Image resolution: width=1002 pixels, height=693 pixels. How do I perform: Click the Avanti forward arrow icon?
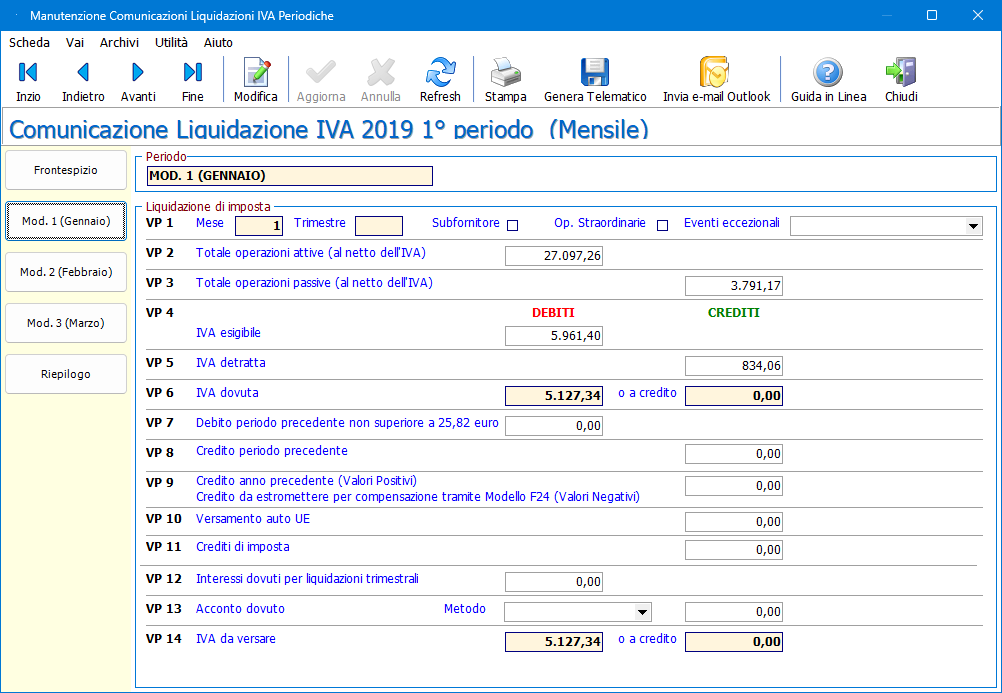point(137,72)
